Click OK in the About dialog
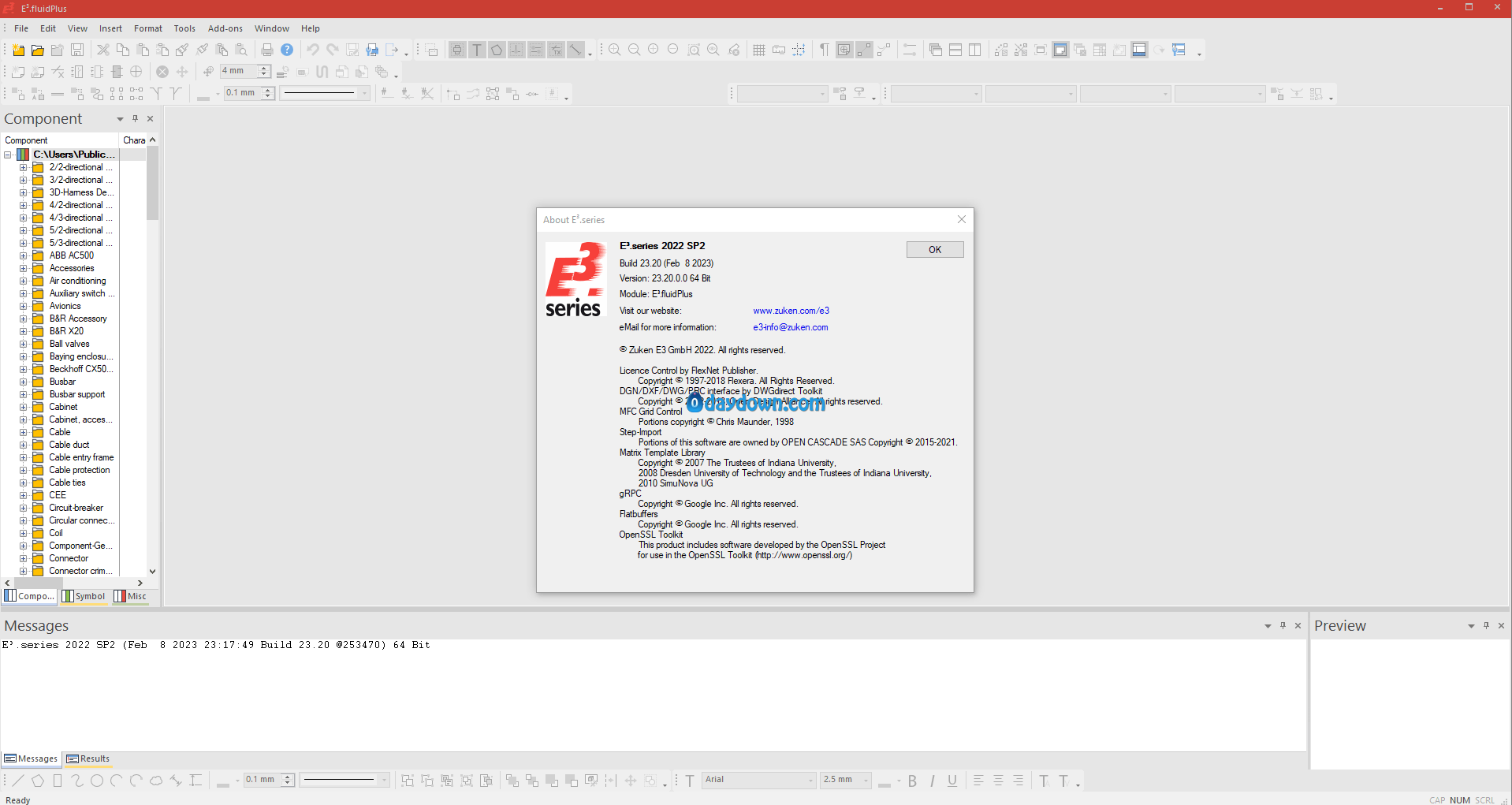Screen dimensions: 1512x805 tap(934, 249)
